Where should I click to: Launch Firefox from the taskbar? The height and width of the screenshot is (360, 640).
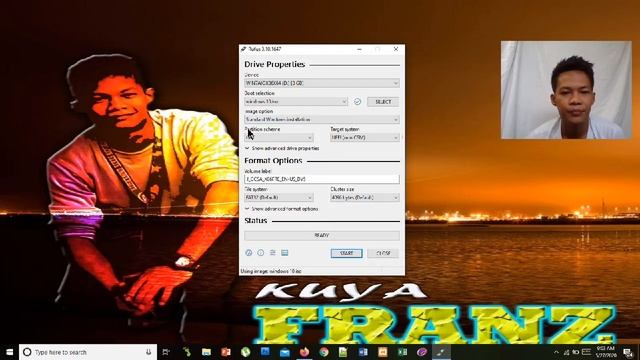pyautogui.click(x=304, y=352)
